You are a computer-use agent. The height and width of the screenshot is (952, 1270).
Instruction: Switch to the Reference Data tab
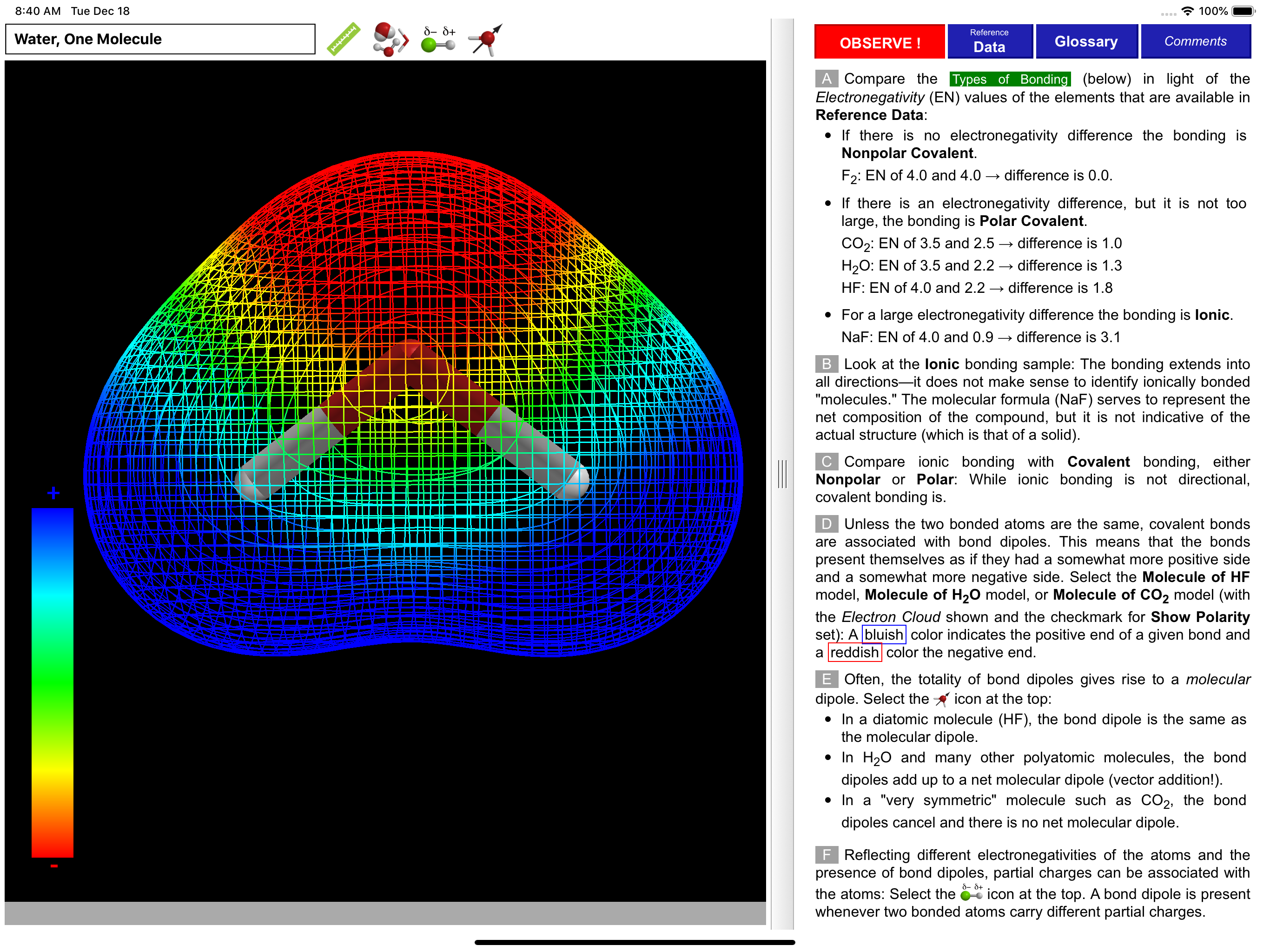(x=989, y=42)
